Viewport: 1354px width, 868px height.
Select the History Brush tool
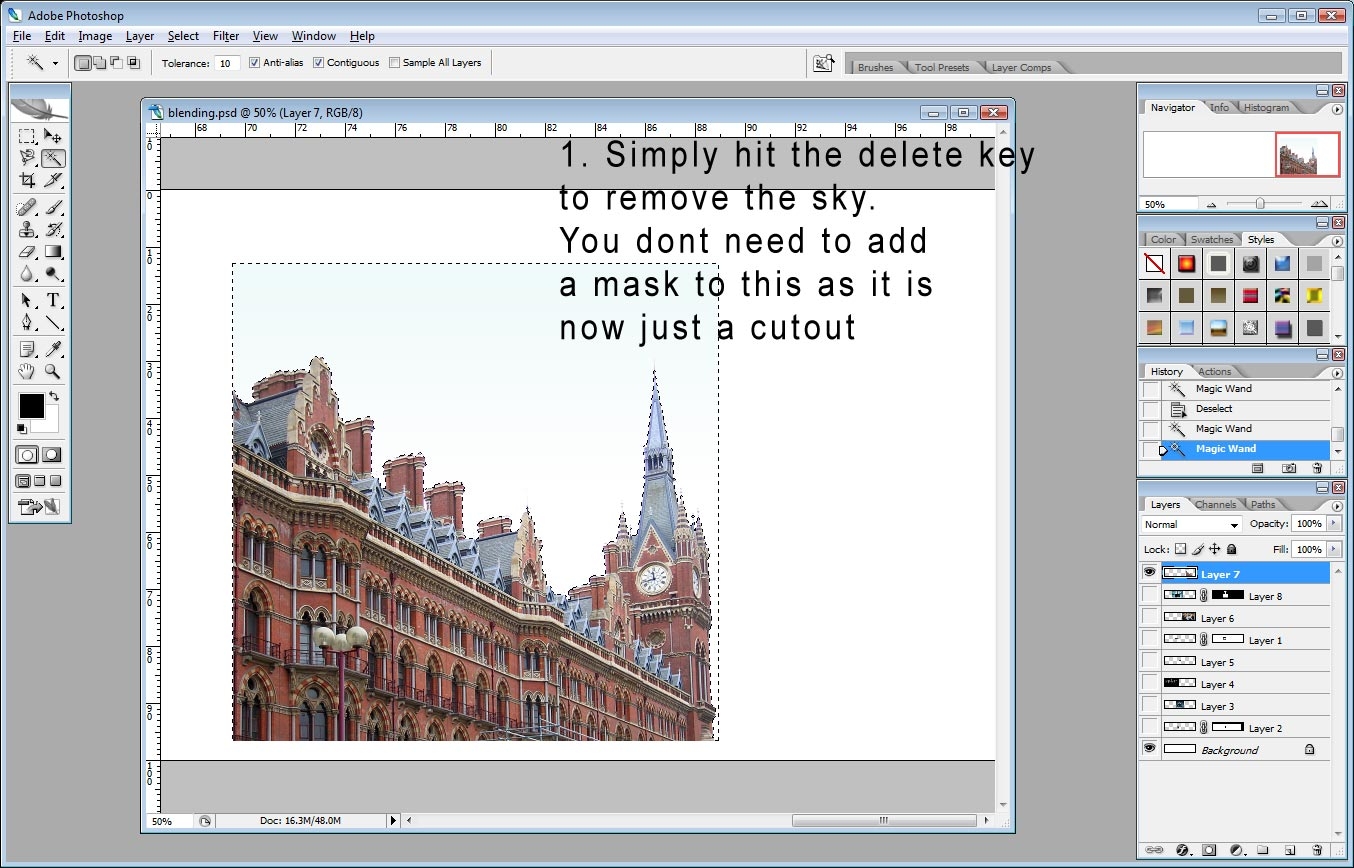[53, 230]
